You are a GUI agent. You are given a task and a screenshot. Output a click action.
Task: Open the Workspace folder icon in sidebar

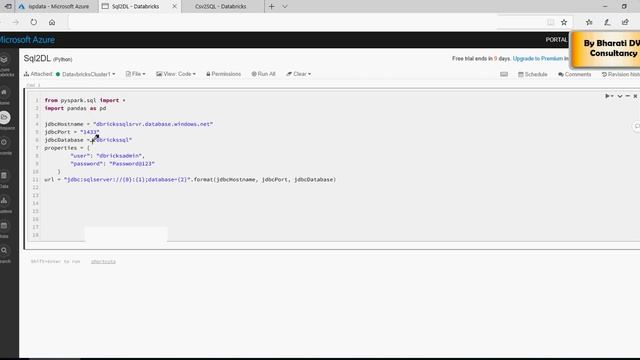4,117
